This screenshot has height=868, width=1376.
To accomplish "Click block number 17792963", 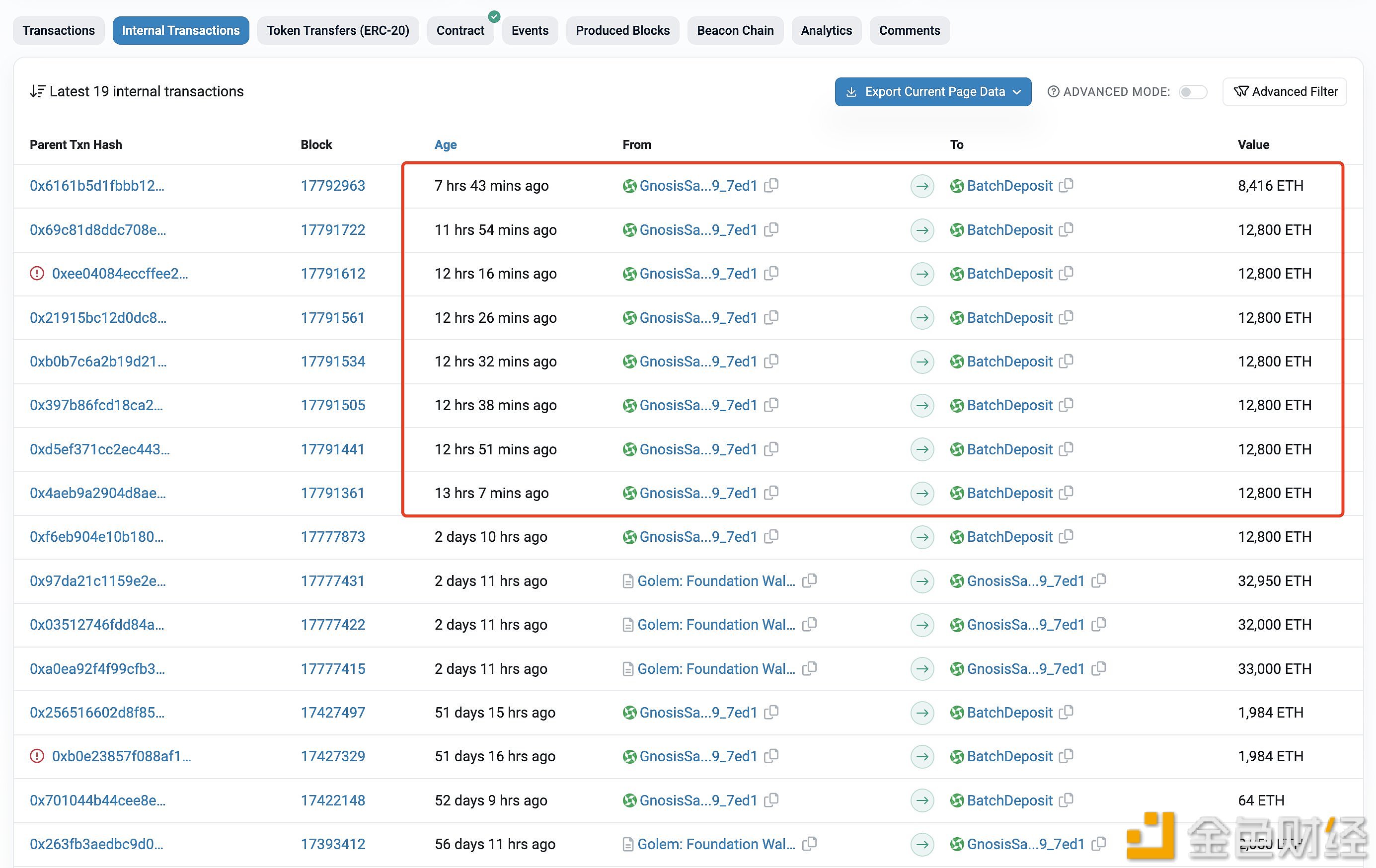I will coord(333,185).
